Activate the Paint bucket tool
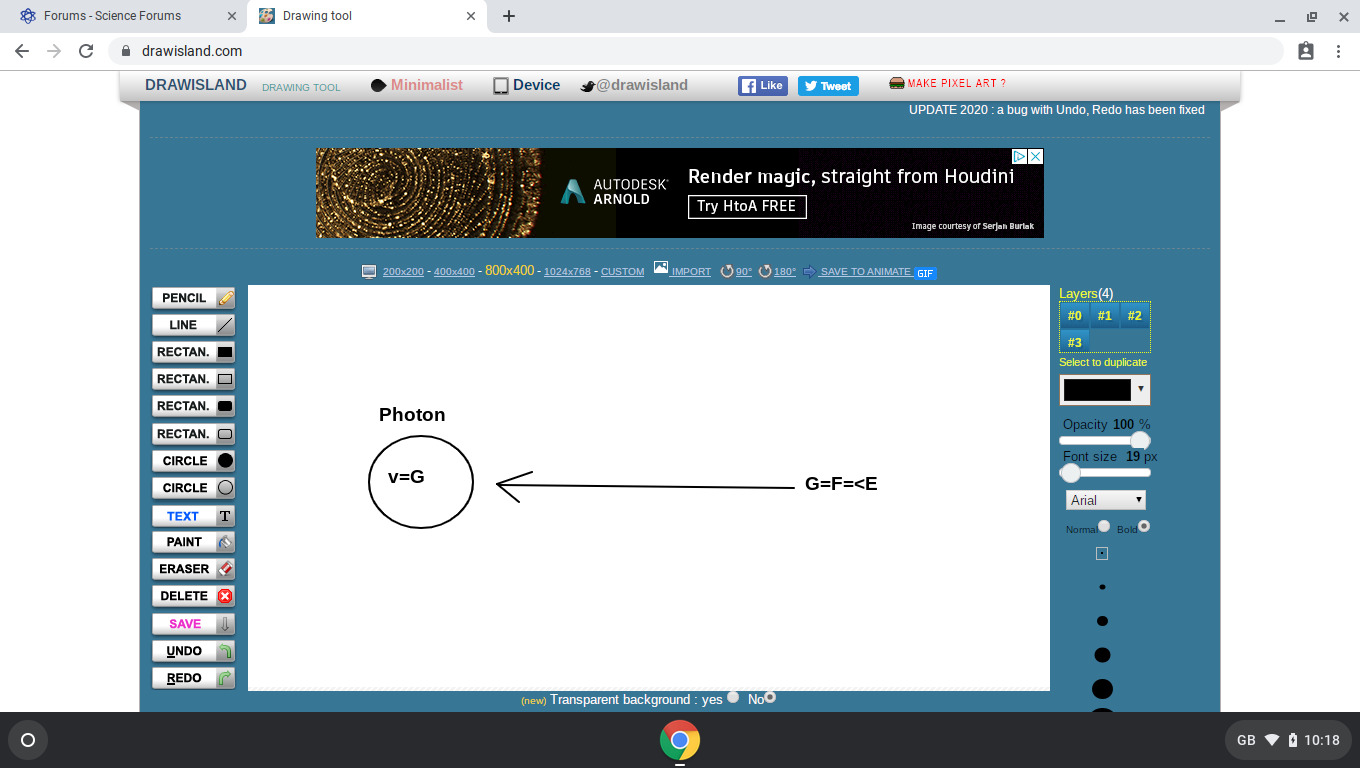 point(194,542)
